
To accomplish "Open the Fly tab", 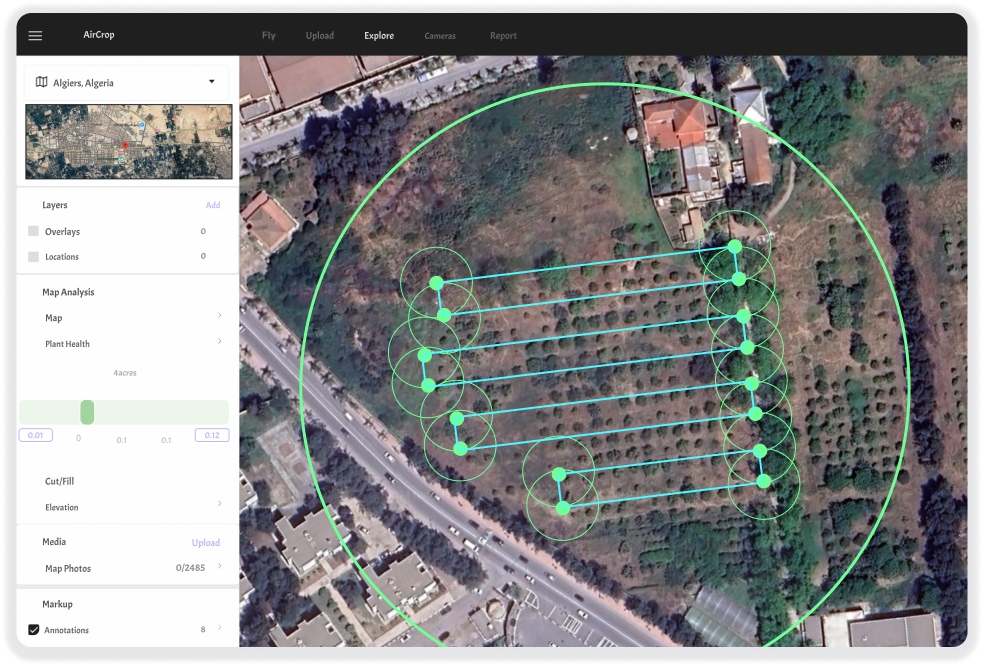I will [268, 35].
